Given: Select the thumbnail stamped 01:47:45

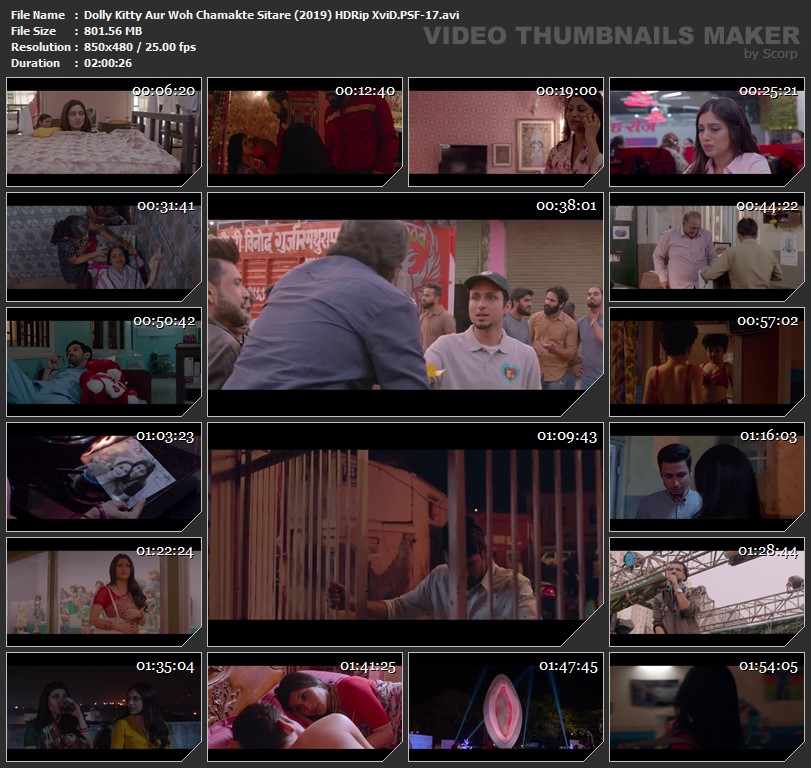Looking at the screenshot, I should pos(506,707).
